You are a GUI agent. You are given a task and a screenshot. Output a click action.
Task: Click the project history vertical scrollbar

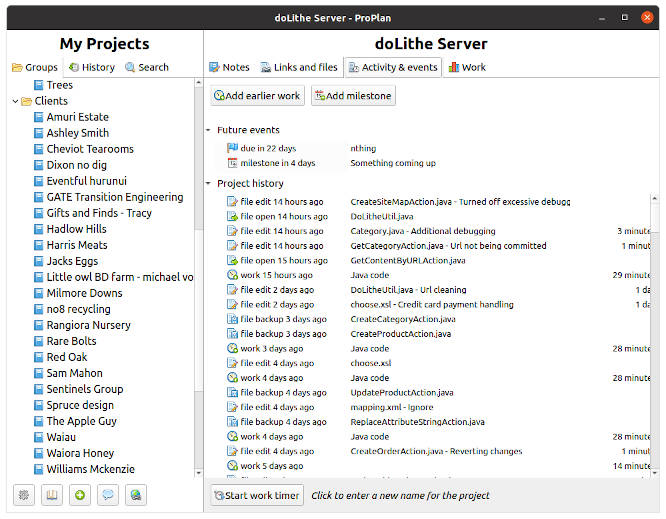(x=655, y=335)
